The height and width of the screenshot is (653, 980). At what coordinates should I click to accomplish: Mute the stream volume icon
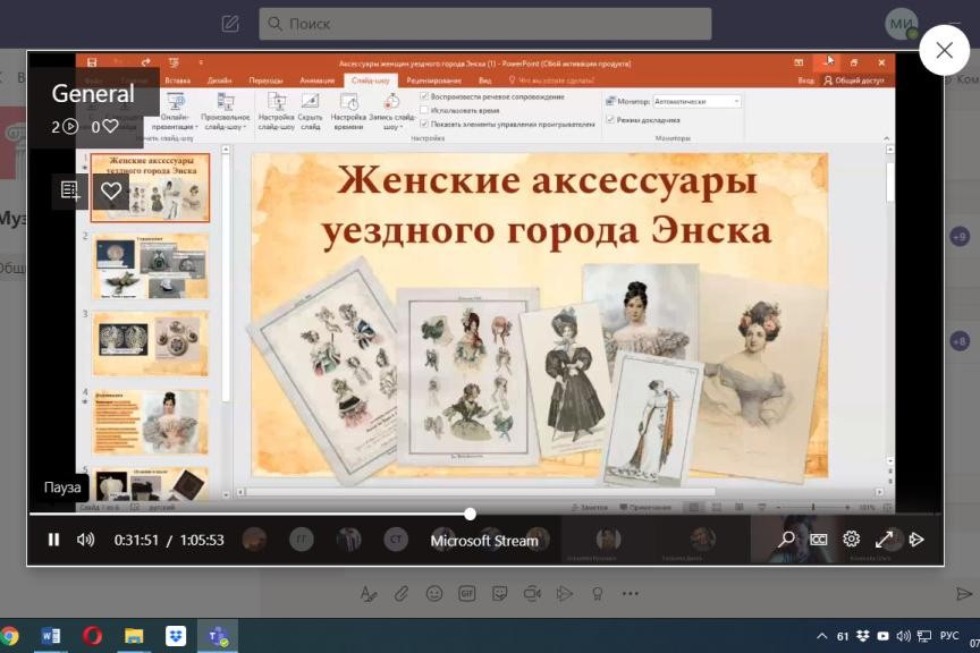pos(85,538)
